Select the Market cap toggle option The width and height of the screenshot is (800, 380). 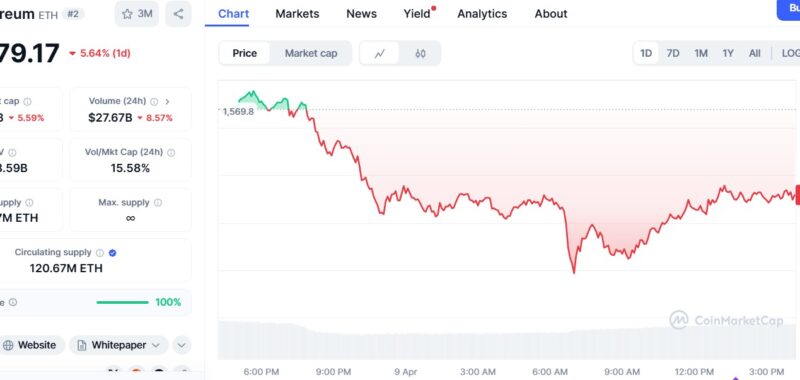click(311, 54)
